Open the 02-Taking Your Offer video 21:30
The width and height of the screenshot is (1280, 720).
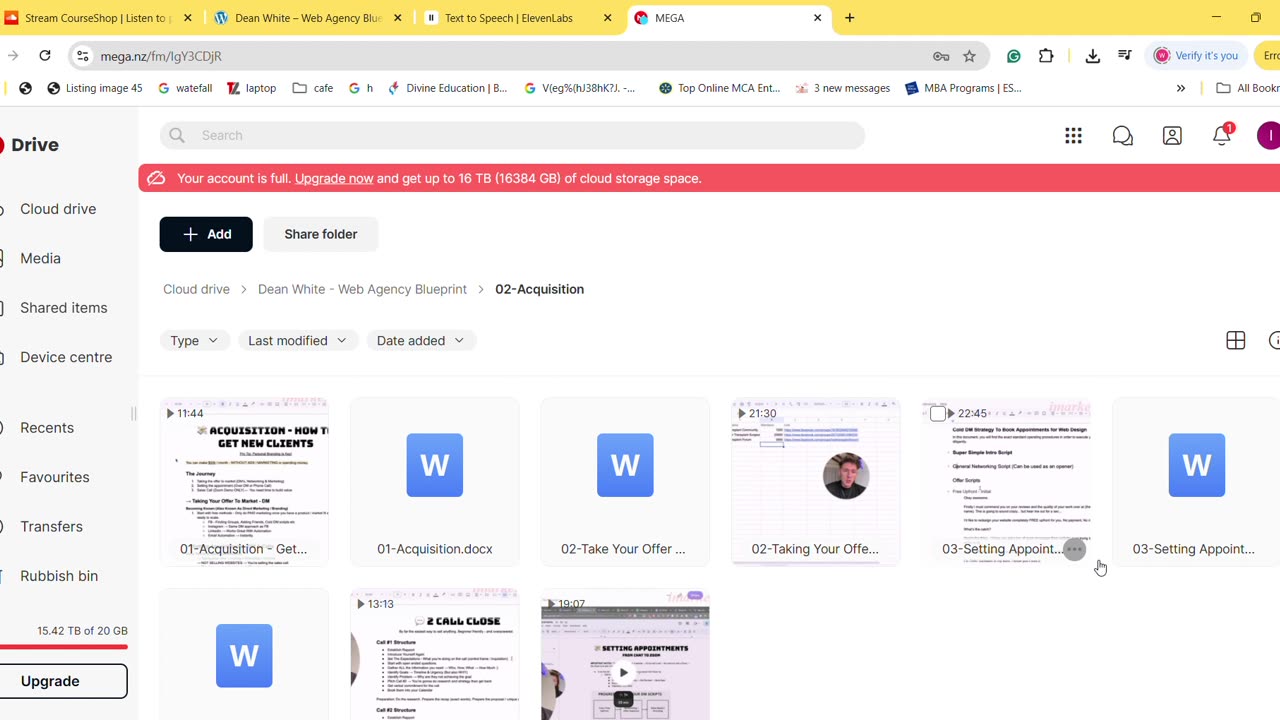pyautogui.click(x=815, y=482)
